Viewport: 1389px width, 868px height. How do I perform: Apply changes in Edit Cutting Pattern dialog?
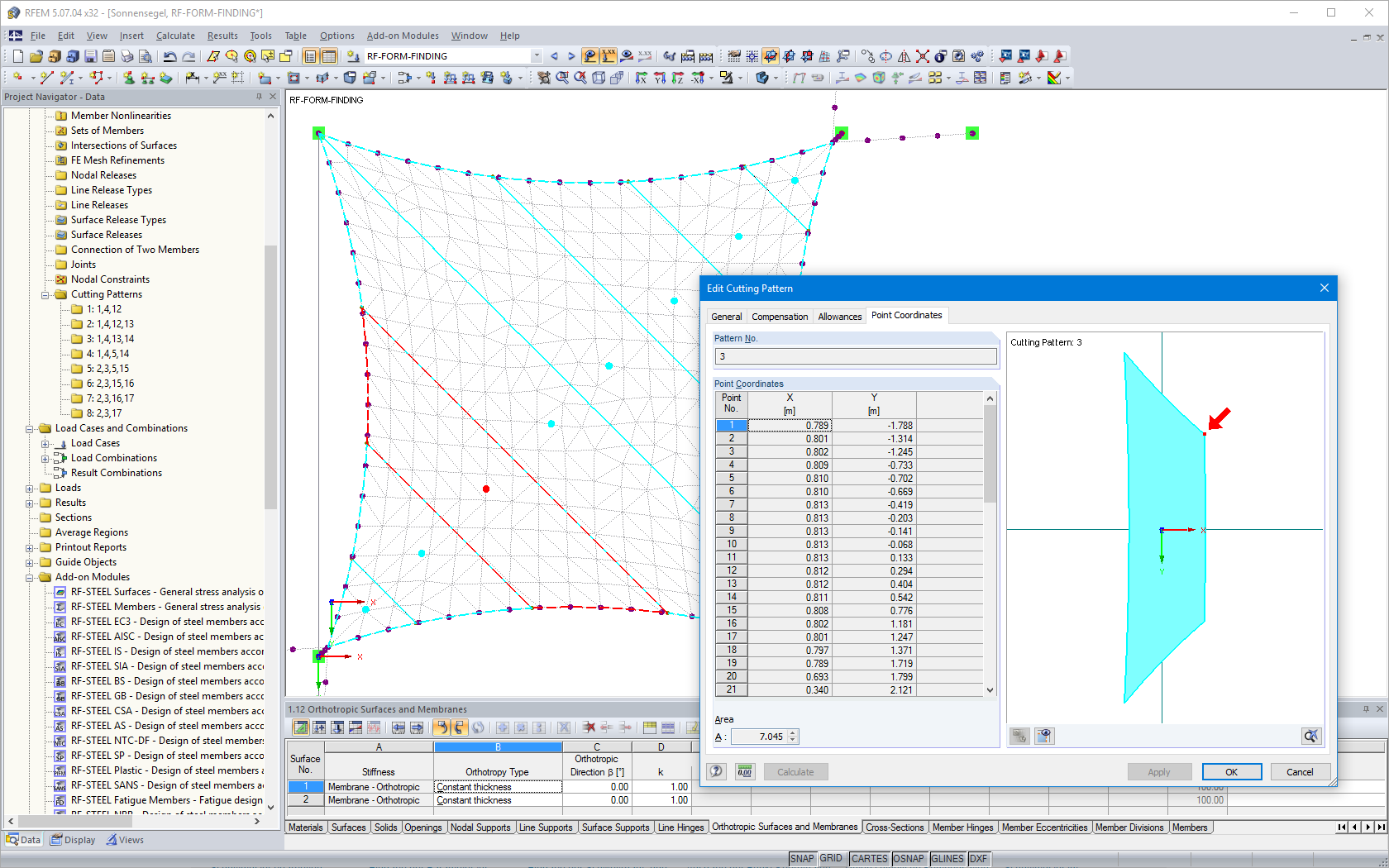pyautogui.click(x=1159, y=771)
